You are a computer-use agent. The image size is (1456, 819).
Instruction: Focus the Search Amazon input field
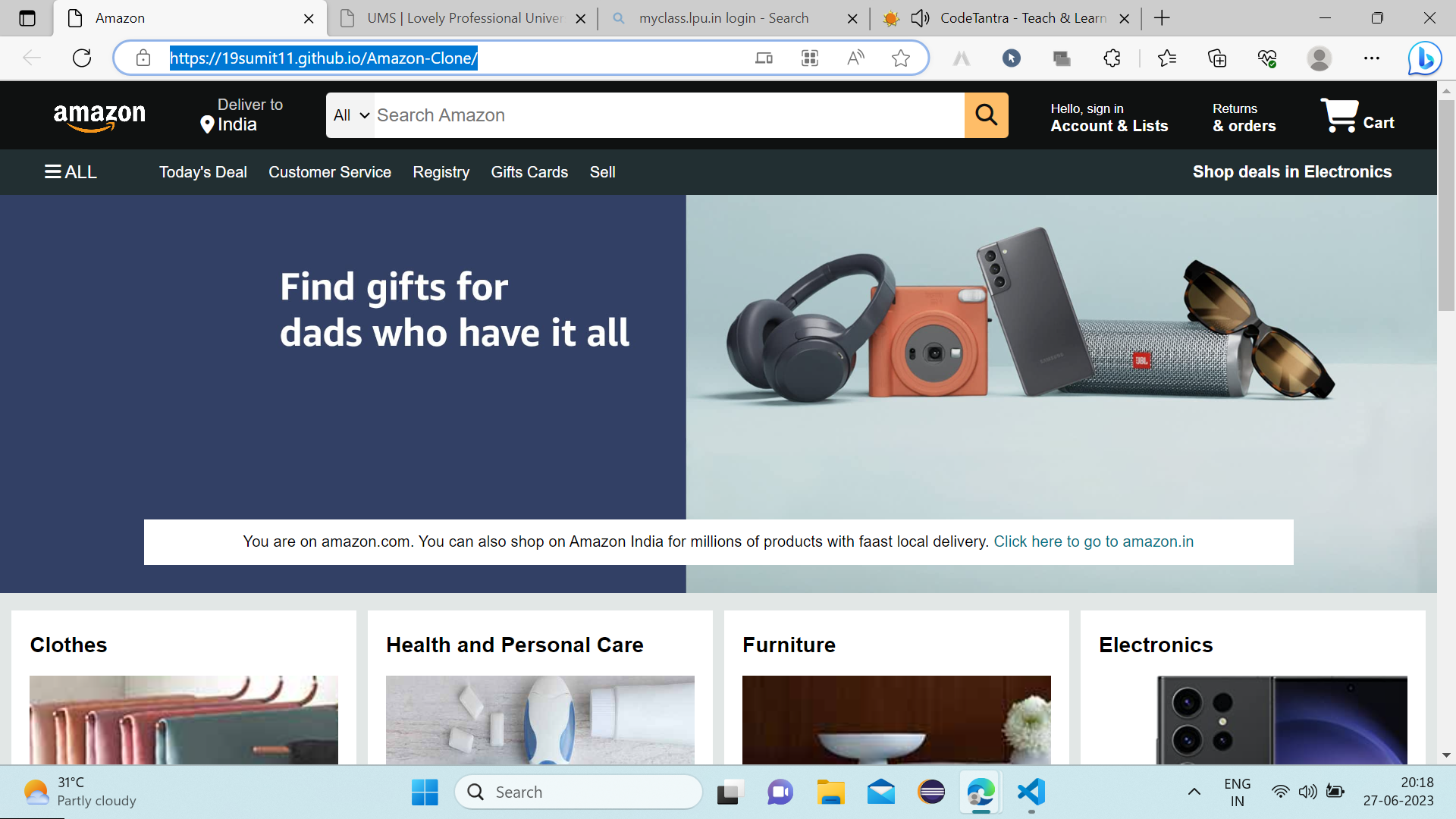pyautogui.click(x=669, y=115)
